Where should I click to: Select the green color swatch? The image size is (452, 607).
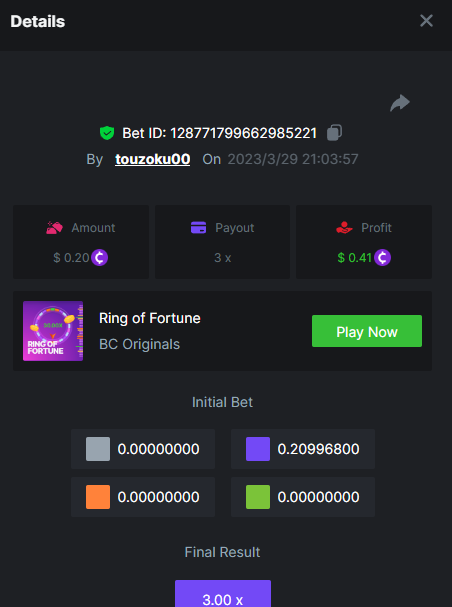[258, 497]
